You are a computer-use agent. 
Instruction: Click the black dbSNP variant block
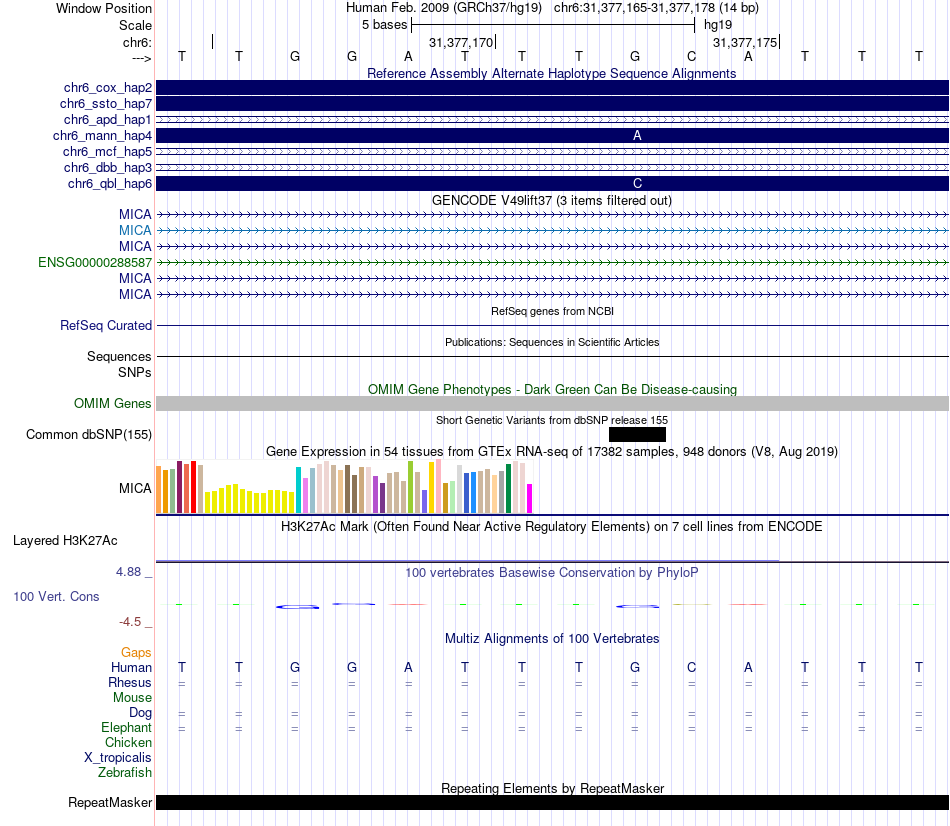point(637,435)
